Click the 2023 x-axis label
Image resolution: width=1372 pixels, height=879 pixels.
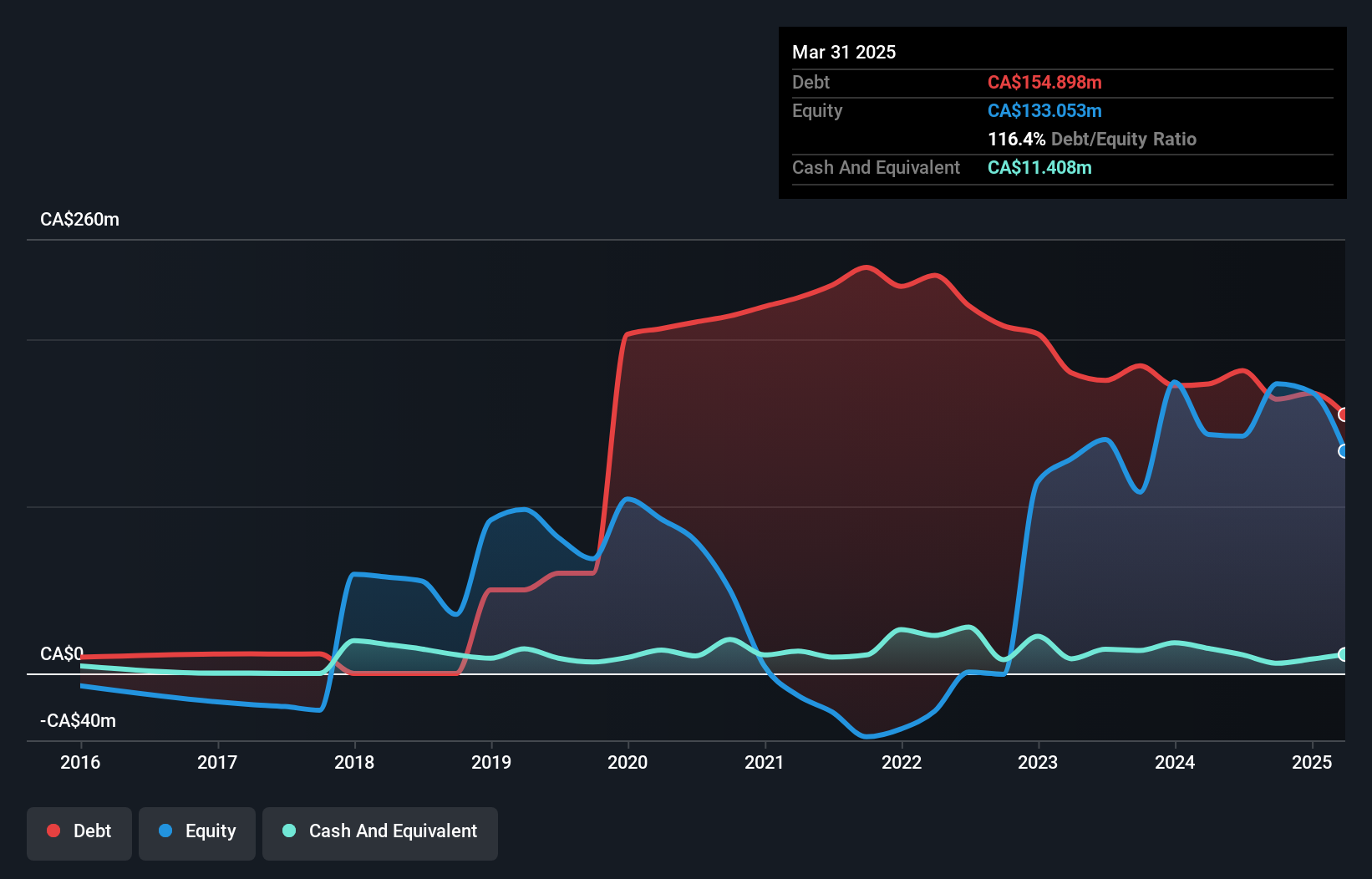coord(1038,762)
